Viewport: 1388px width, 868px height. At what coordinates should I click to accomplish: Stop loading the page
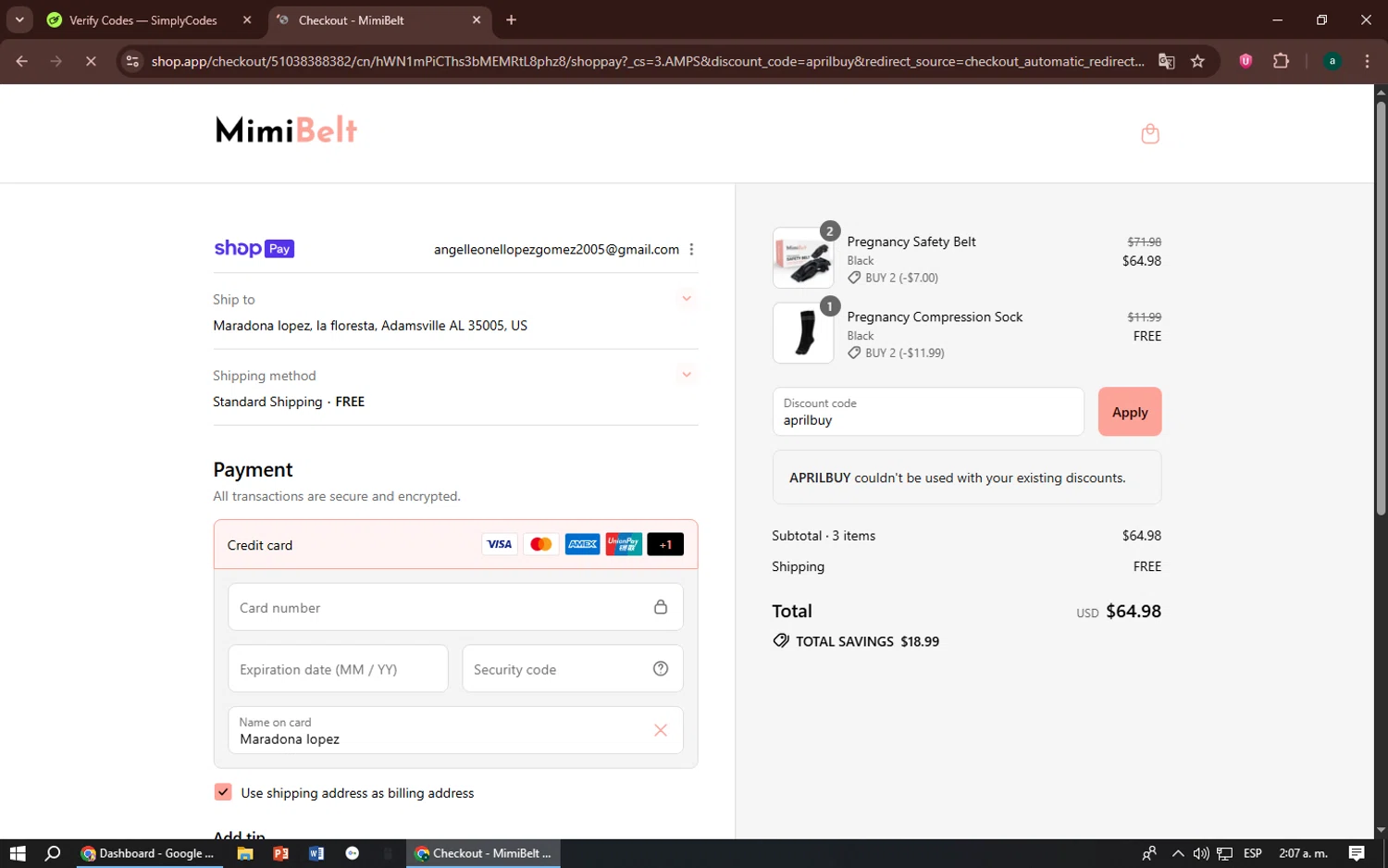(x=91, y=61)
